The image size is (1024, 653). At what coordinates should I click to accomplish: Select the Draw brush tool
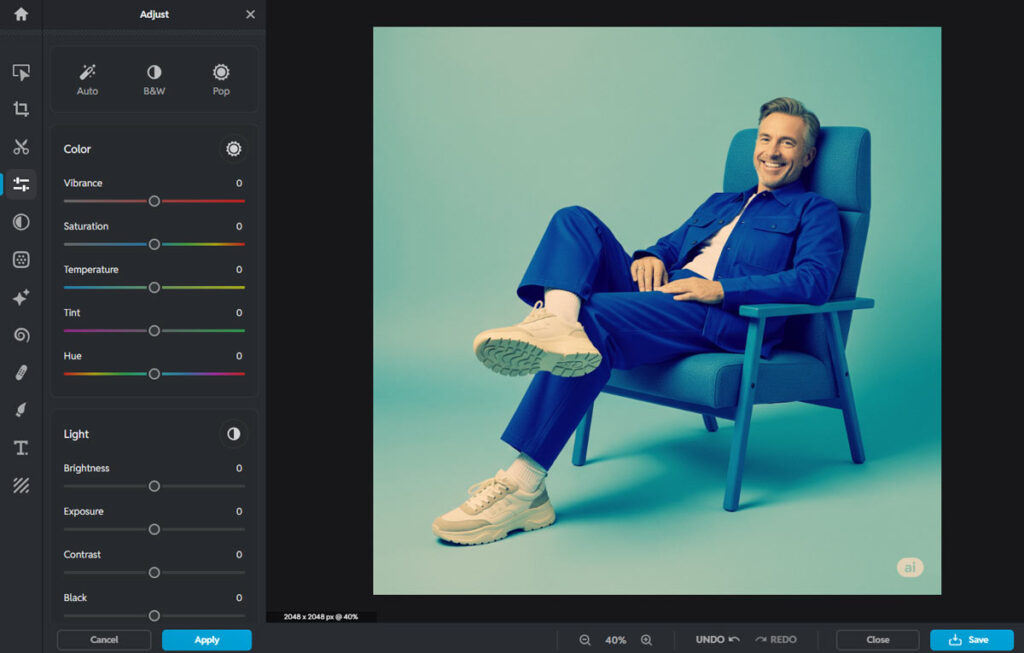21,410
